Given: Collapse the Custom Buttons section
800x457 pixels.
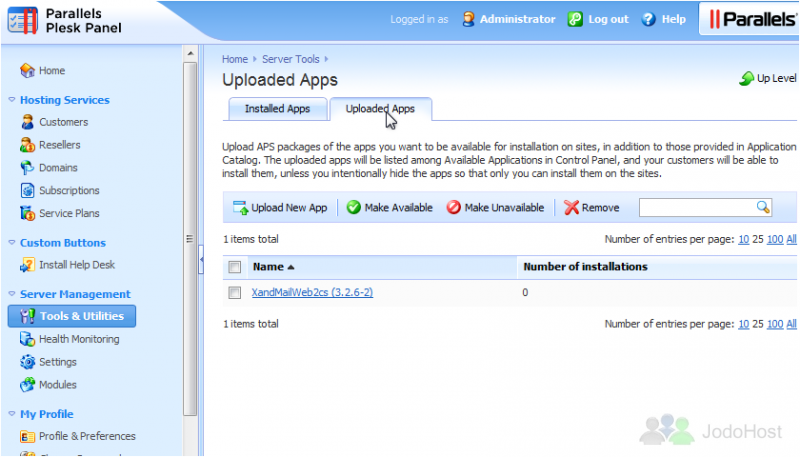Looking at the screenshot, I should coord(12,243).
